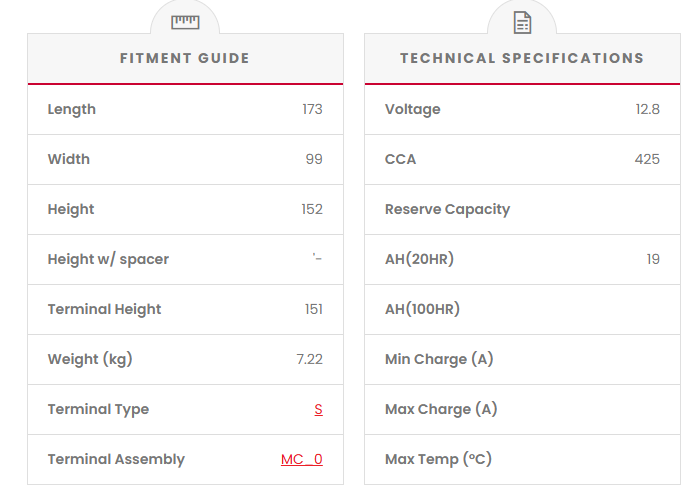Click the Height value 152
The image size is (687, 504).
[312, 209]
